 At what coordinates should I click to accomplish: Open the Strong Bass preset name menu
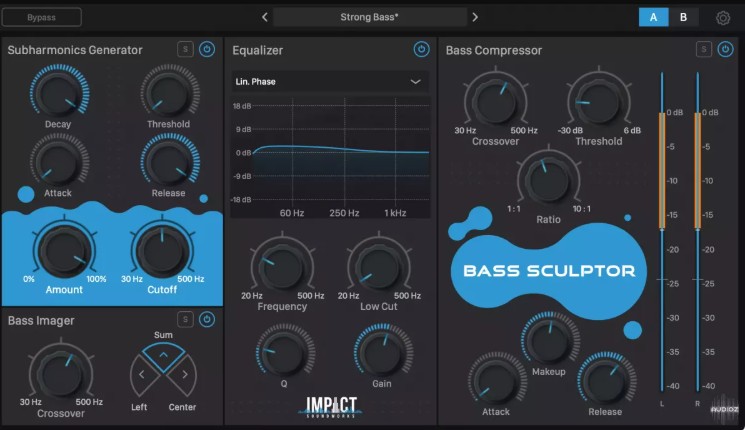[x=369, y=18]
